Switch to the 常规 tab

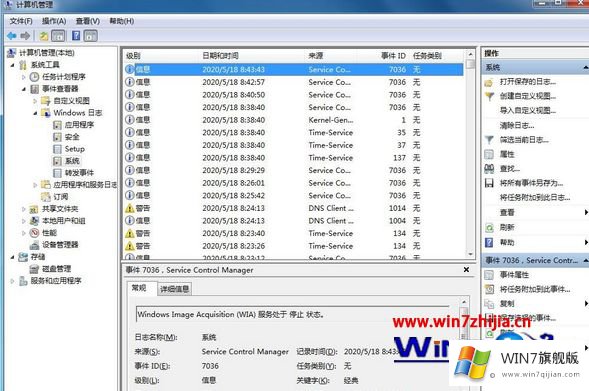(139, 288)
